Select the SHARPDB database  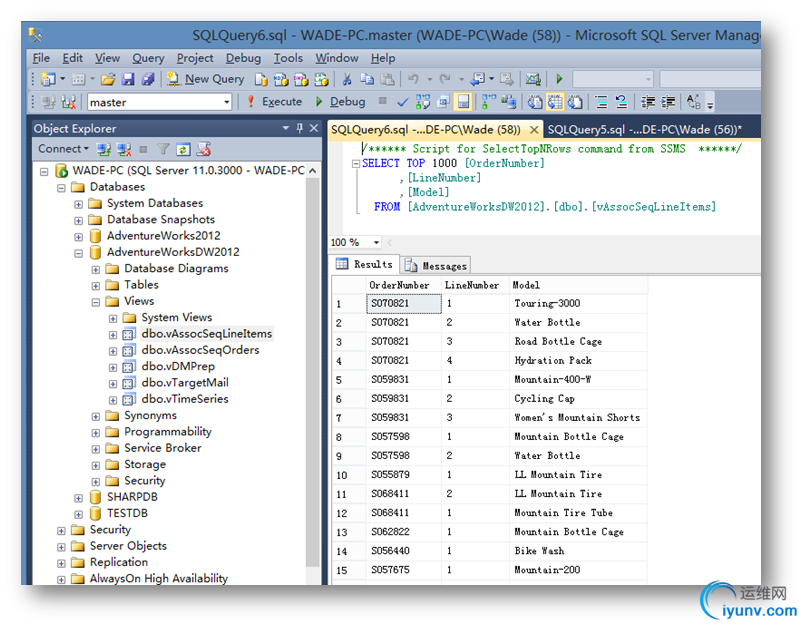point(132,497)
